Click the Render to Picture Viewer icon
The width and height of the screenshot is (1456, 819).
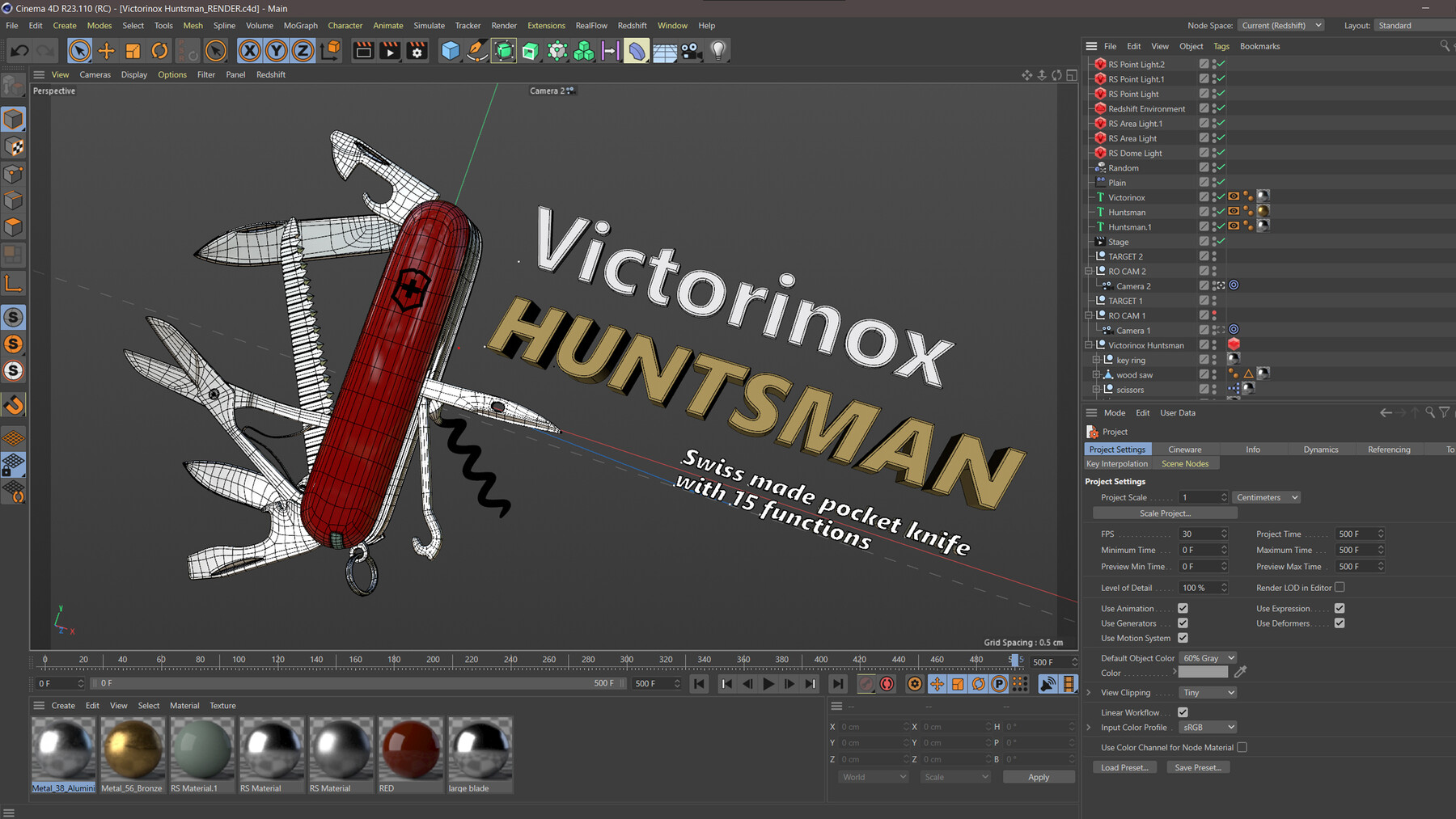click(389, 51)
